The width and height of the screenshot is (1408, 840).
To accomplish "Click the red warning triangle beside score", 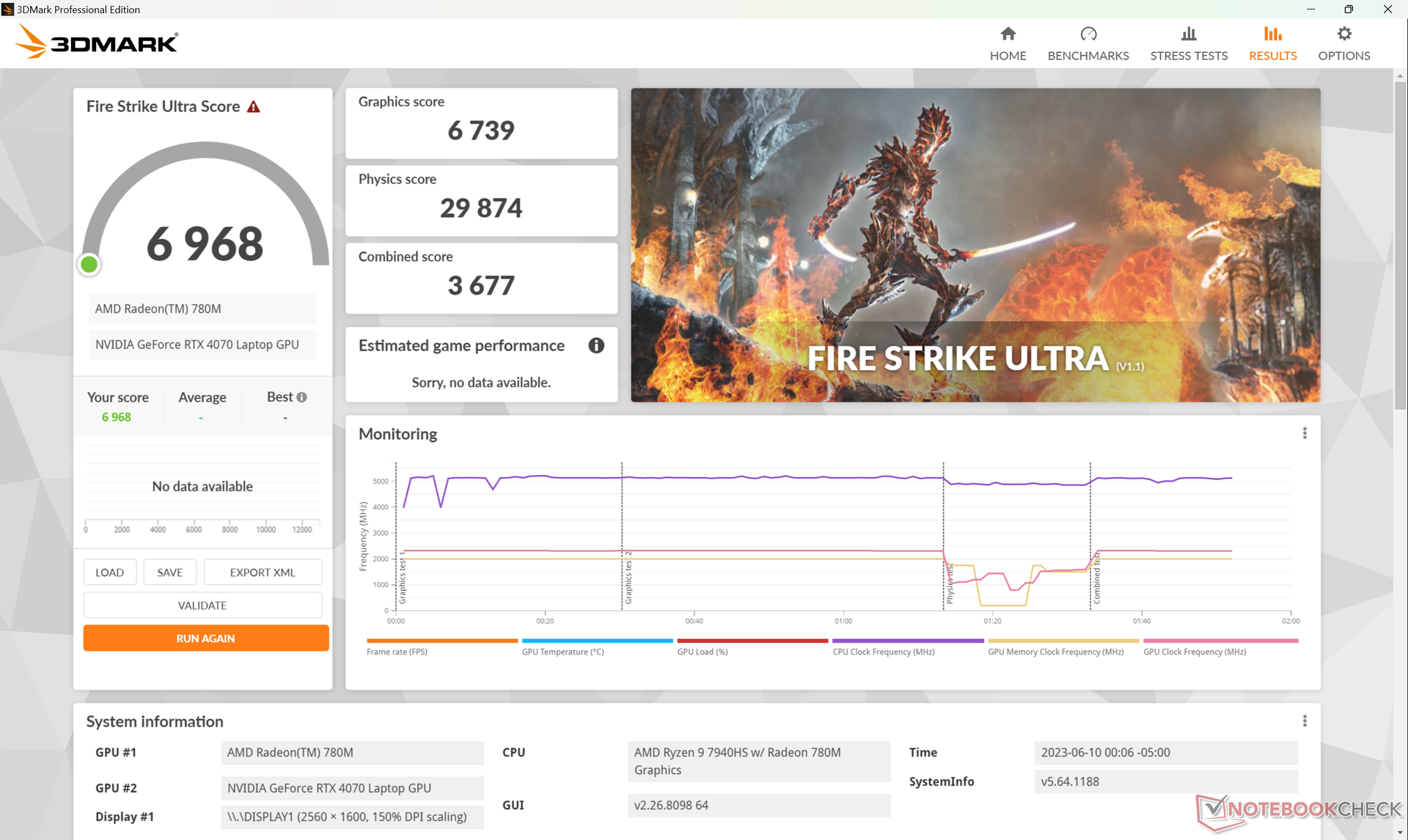I will pos(254,107).
